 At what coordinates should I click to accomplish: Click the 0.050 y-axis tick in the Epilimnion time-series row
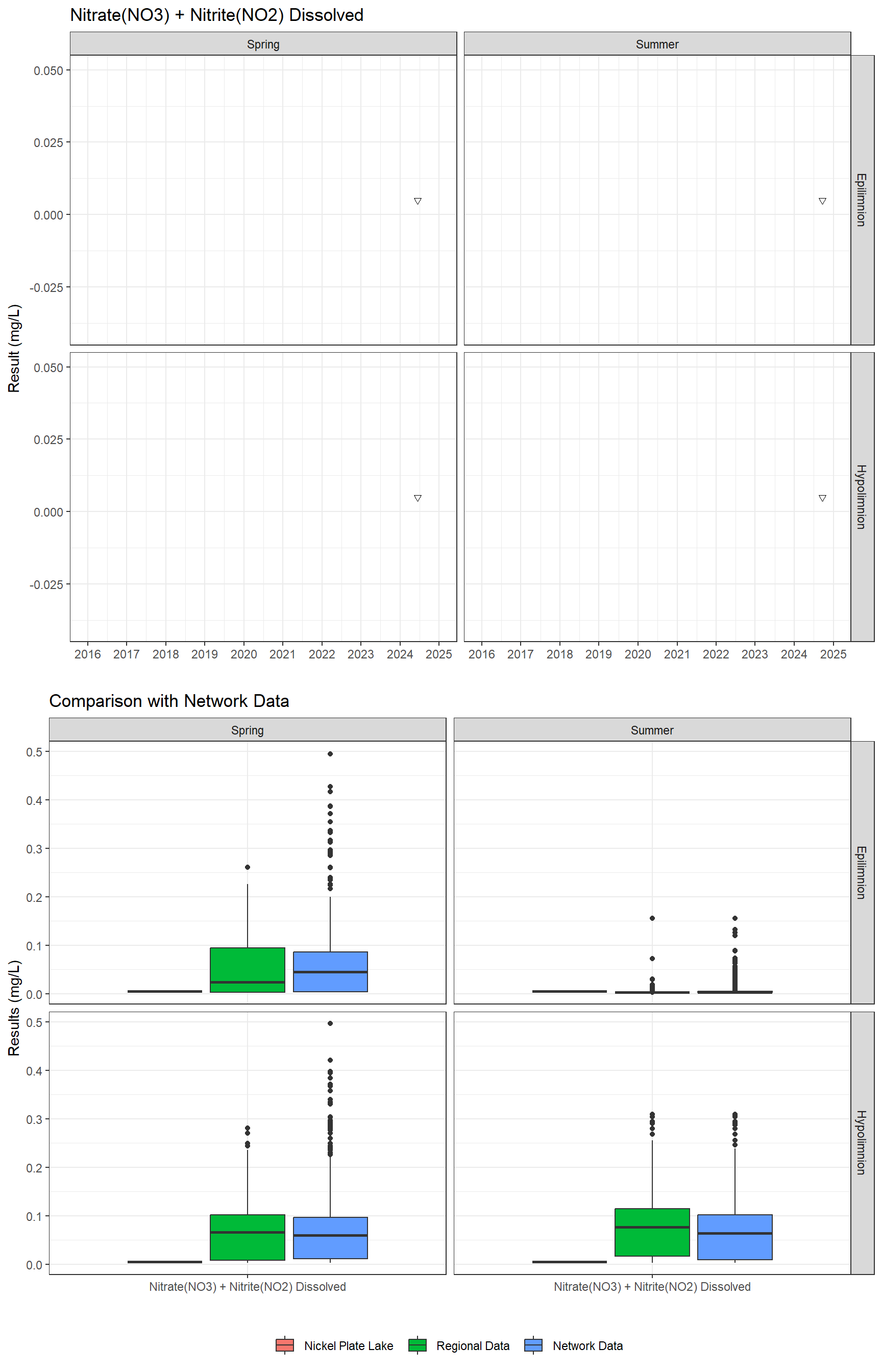(x=48, y=70)
